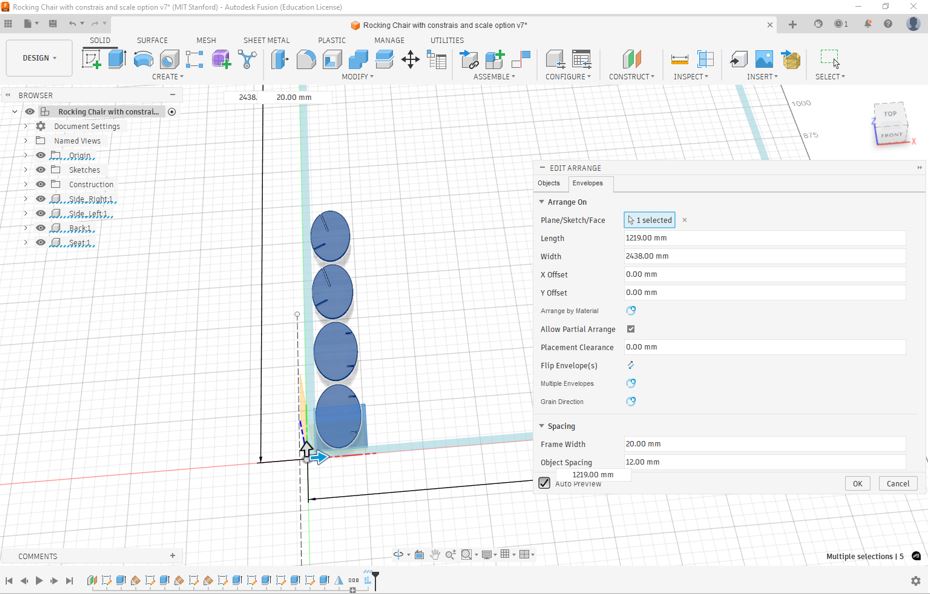Image resolution: width=930 pixels, height=594 pixels.
Task: Click the Flip Envelope(s) icon
Action: pyautogui.click(x=631, y=366)
